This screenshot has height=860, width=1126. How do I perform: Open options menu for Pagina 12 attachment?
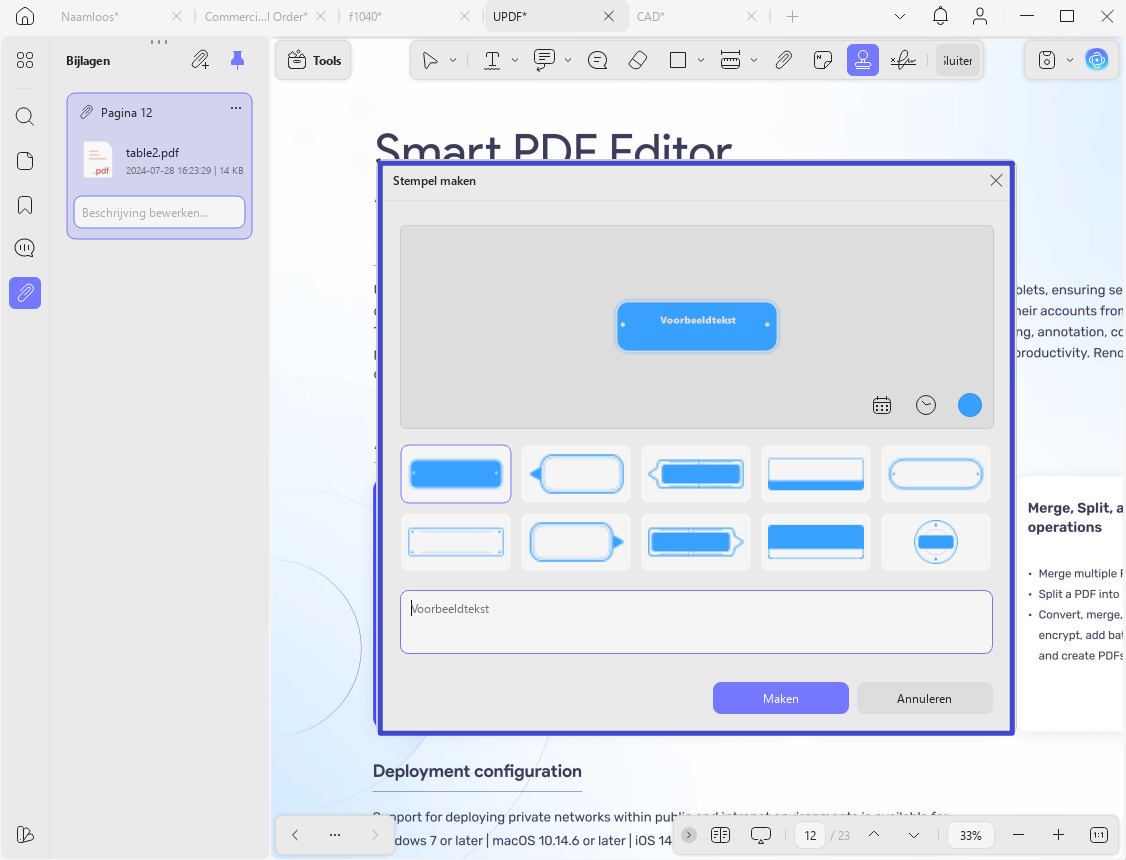click(236, 108)
